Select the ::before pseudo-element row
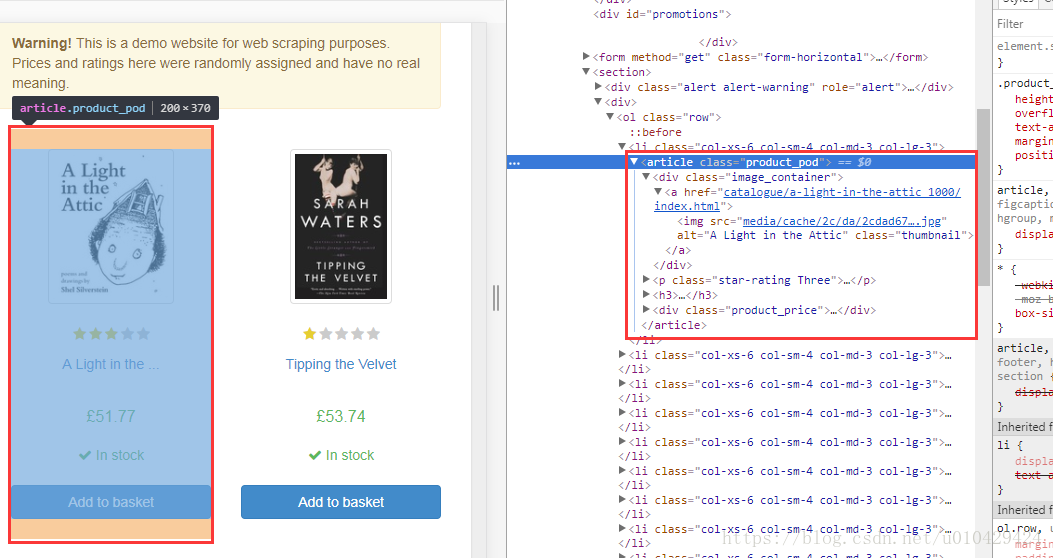1053x558 pixels. [655, 132]
